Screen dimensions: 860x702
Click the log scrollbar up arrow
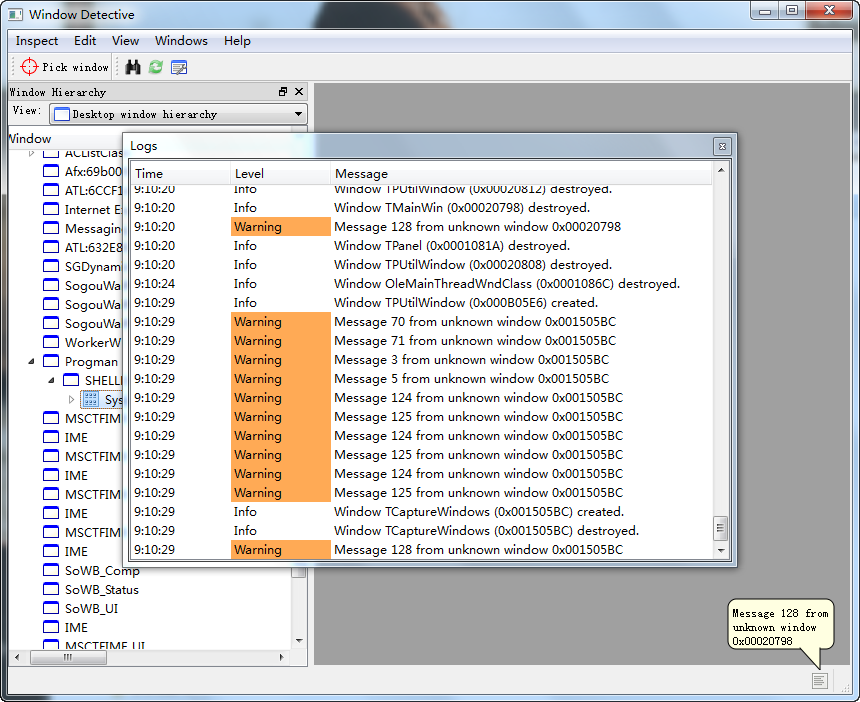721,170
